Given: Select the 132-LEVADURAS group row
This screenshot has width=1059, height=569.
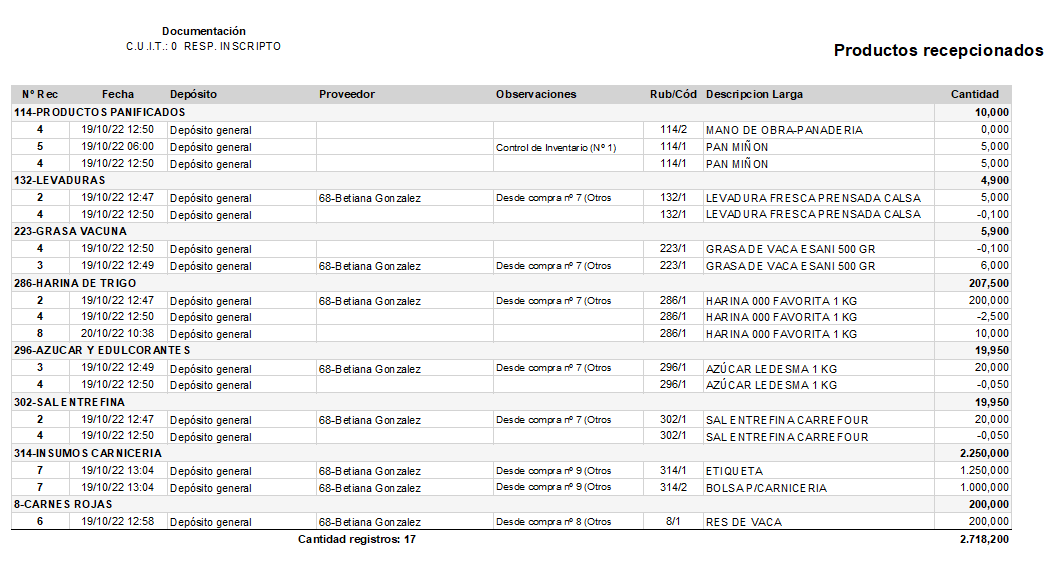Looking at the screenshot, I should [511, 180].
